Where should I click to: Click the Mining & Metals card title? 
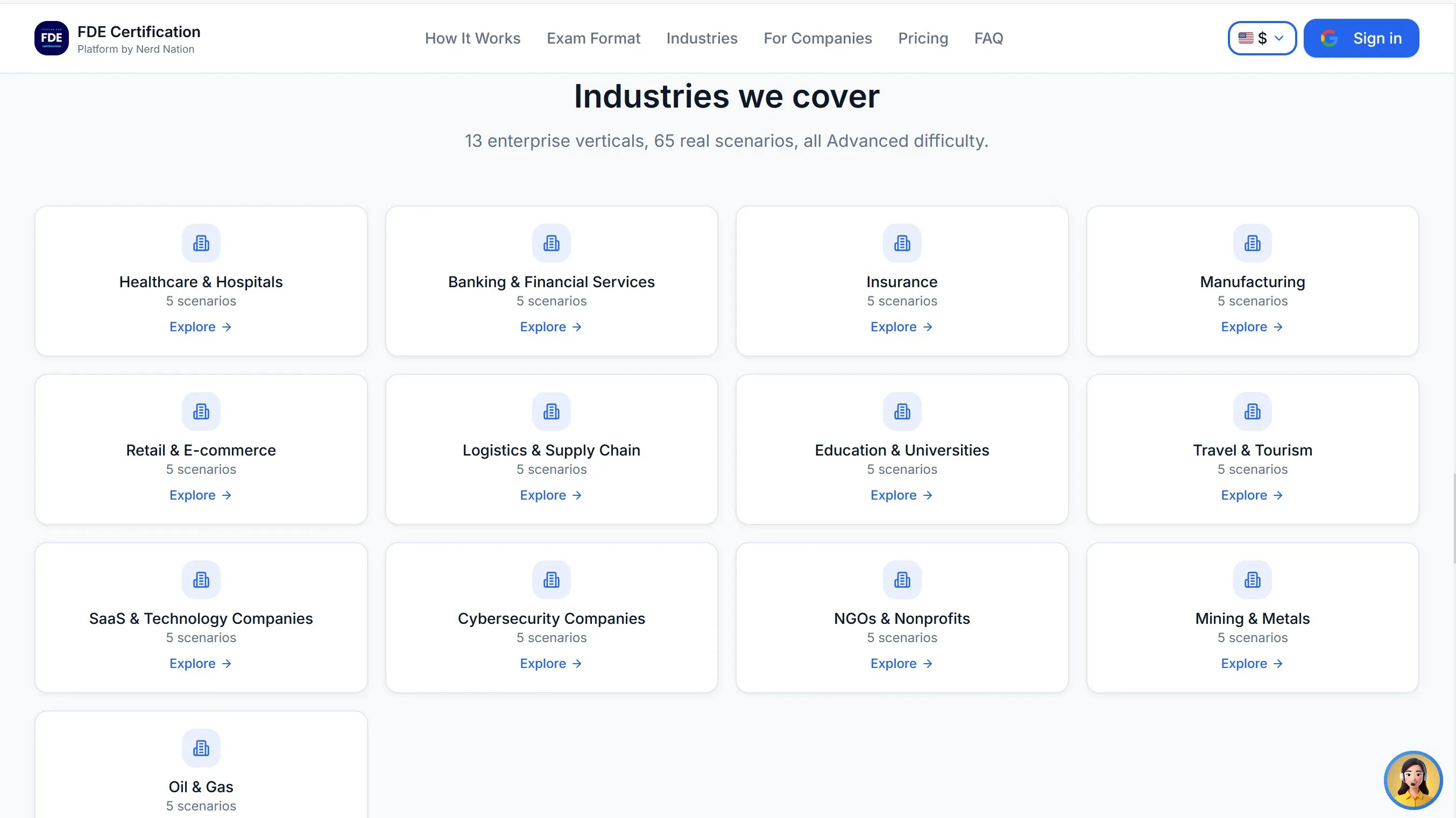click(1253, 618)
